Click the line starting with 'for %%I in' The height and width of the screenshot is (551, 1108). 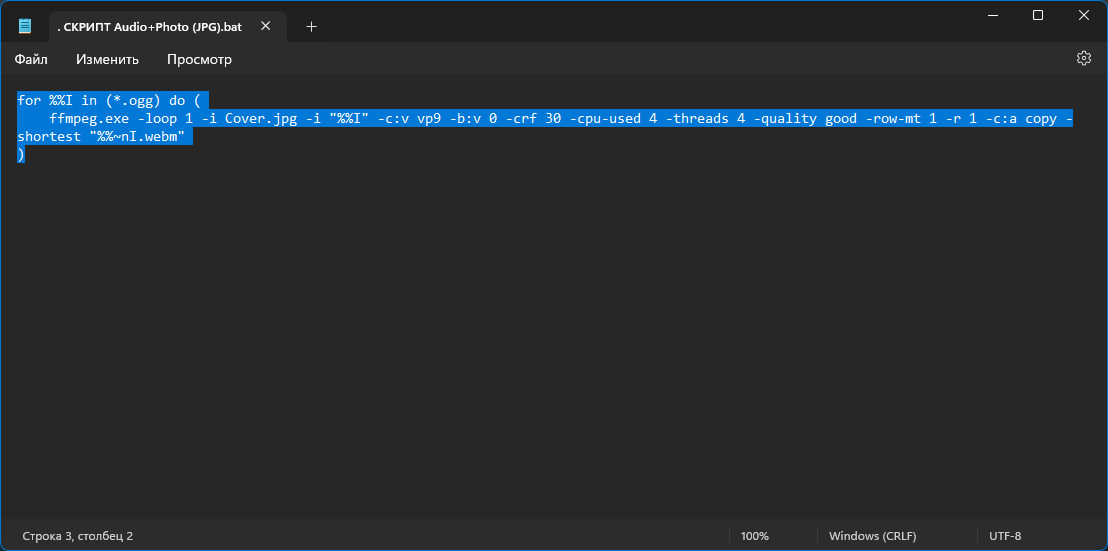coord(109,100)
